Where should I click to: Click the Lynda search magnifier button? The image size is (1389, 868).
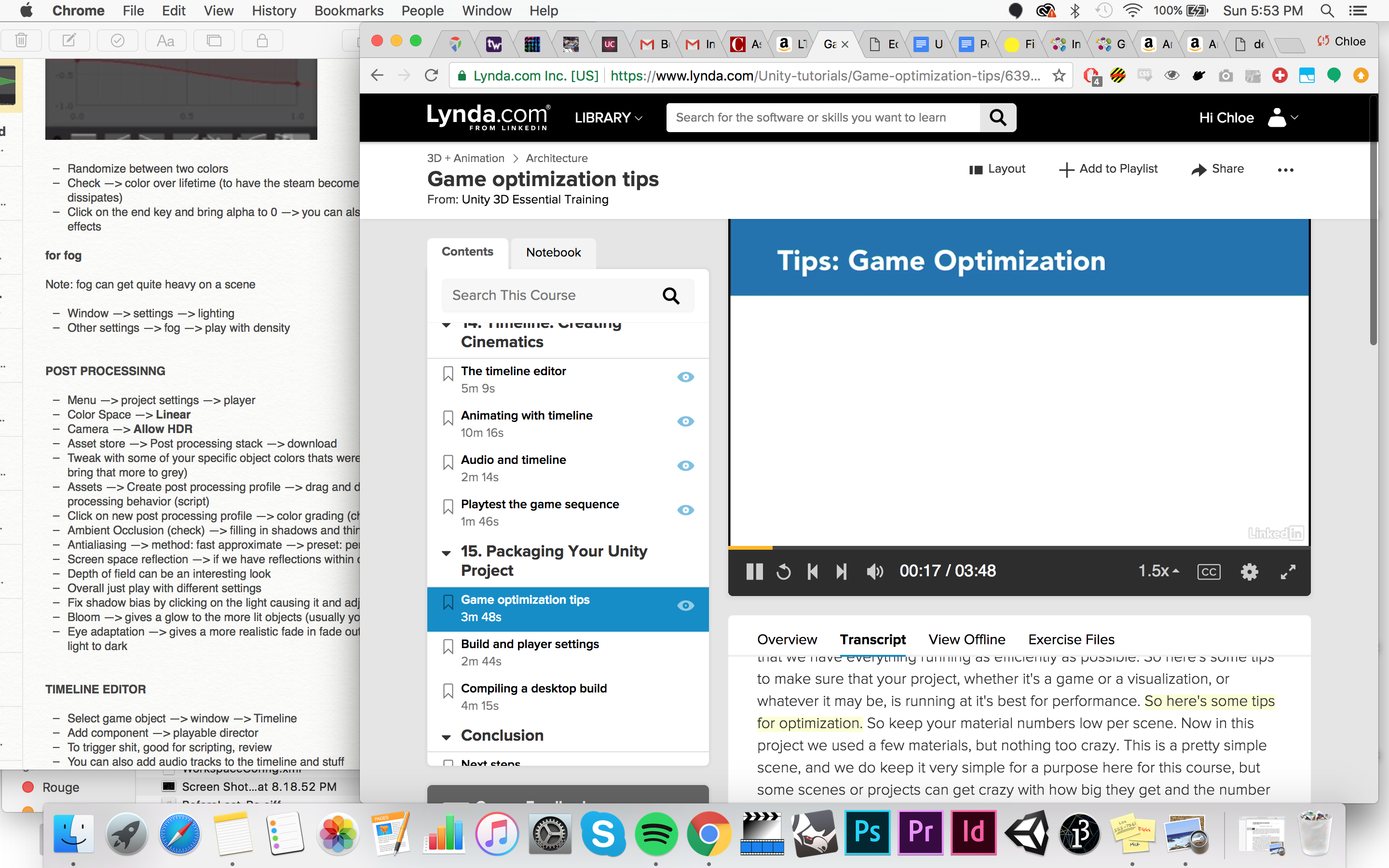(997, 118)
